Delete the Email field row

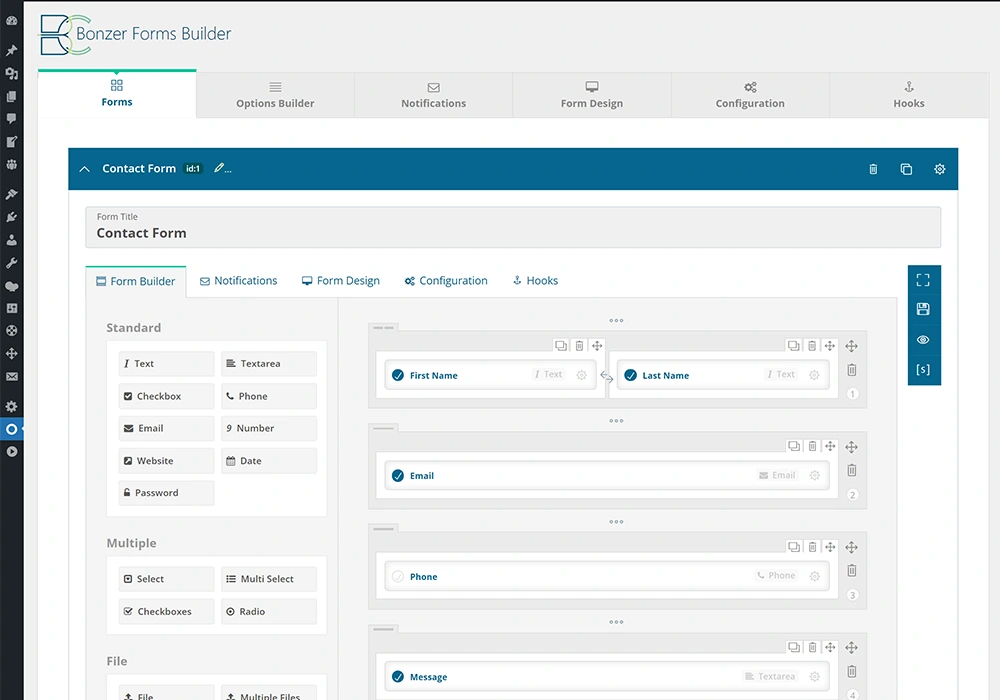click(x=812, y=445)
